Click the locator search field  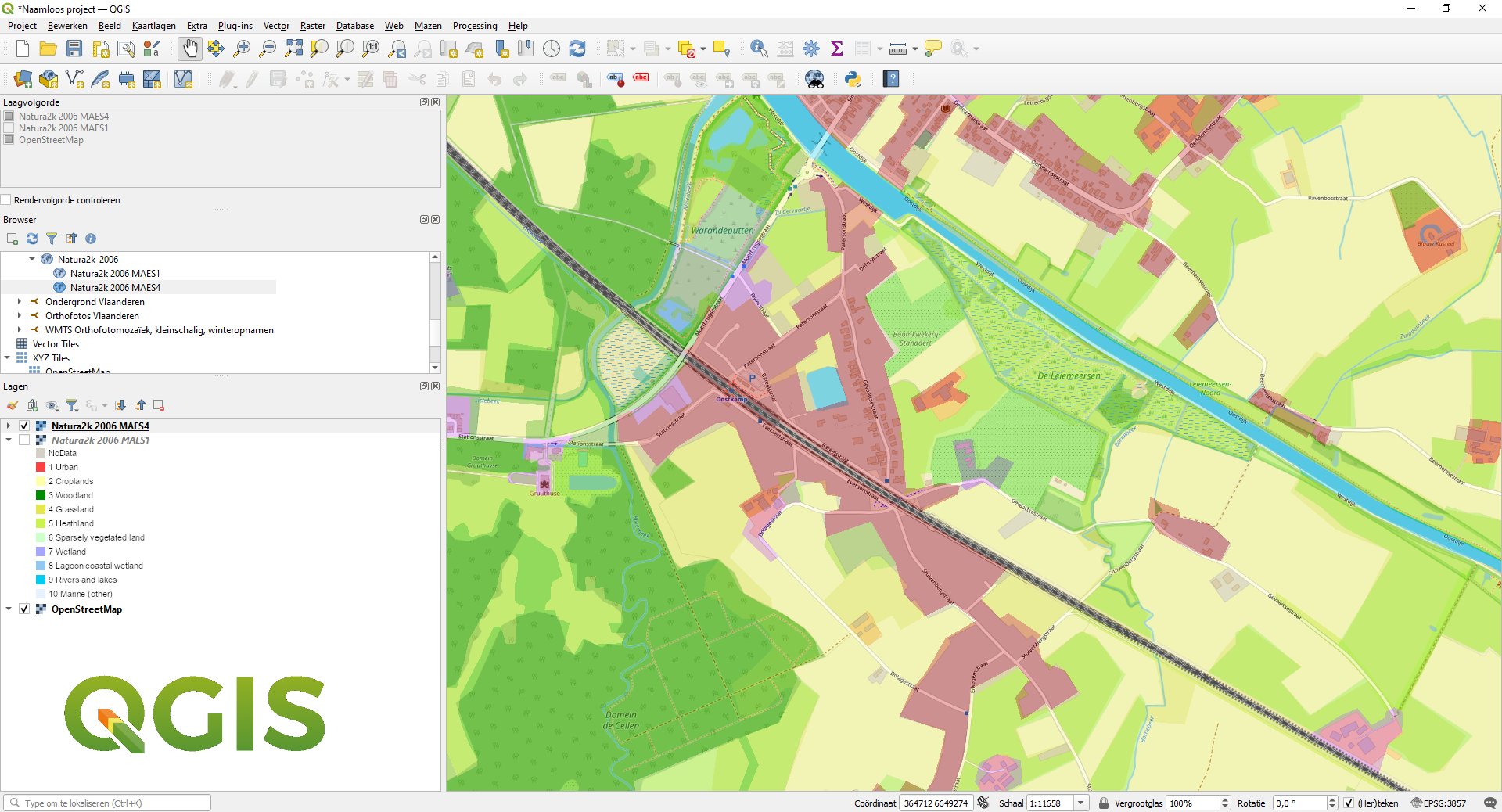coord(107,803)
